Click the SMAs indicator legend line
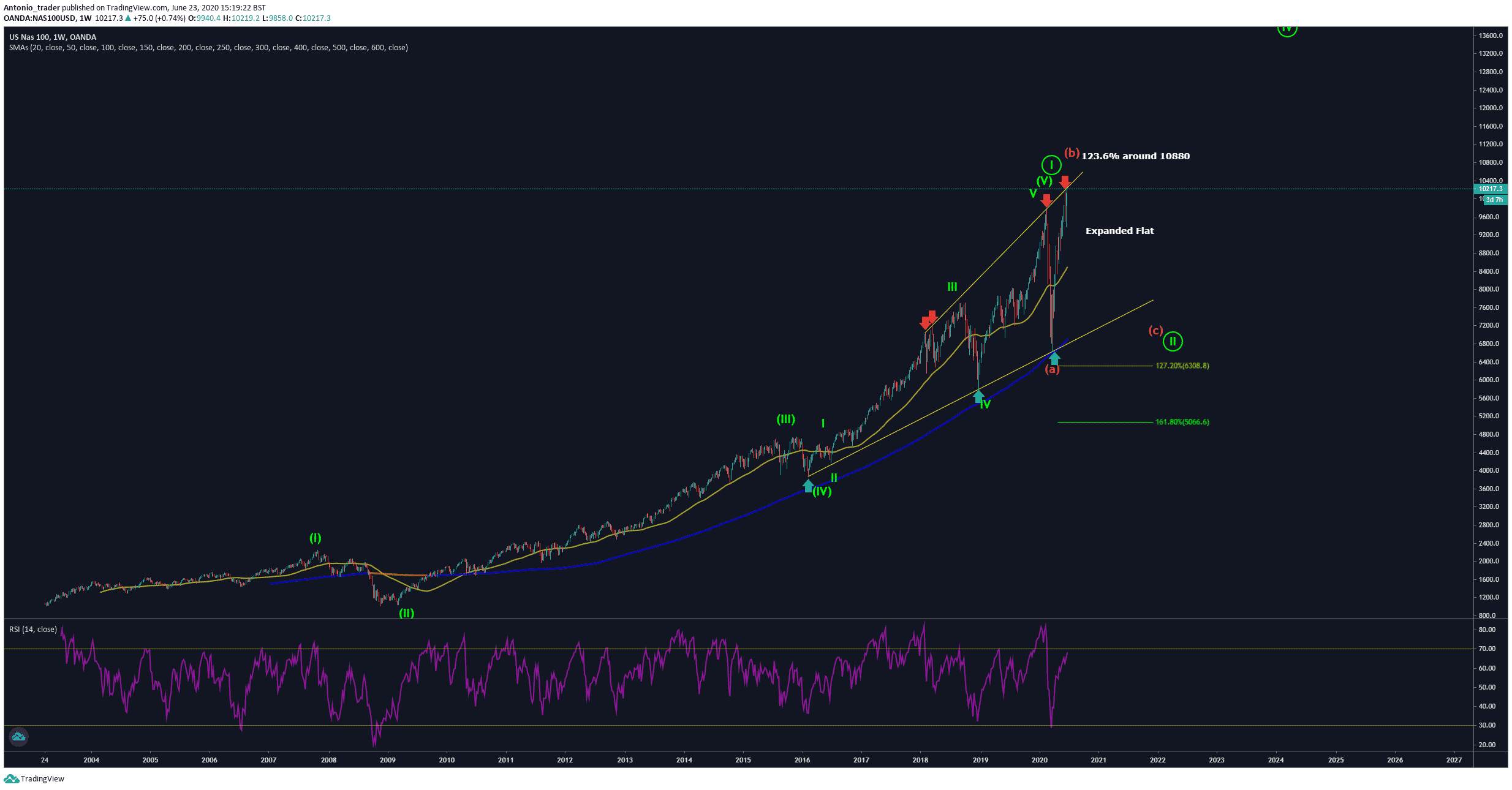Screen dimensions: 1512x790 pos(208,48)
